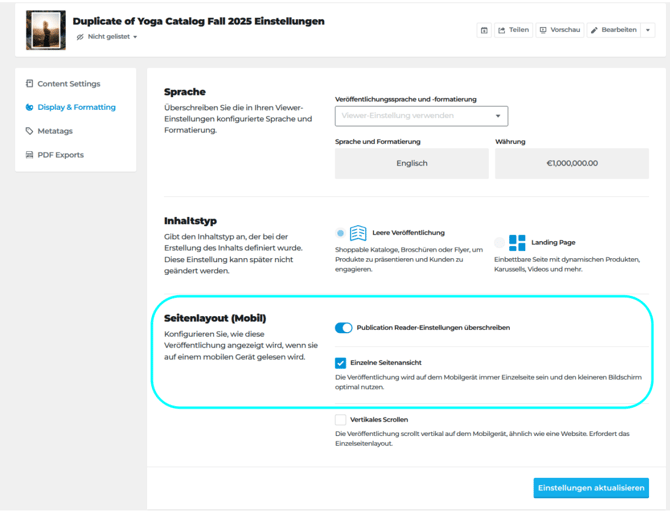Enable the Vertikales Scrollen checkbox
This screenshot has width=670, height=511.
pyautogui.click(x=341, y=420)
